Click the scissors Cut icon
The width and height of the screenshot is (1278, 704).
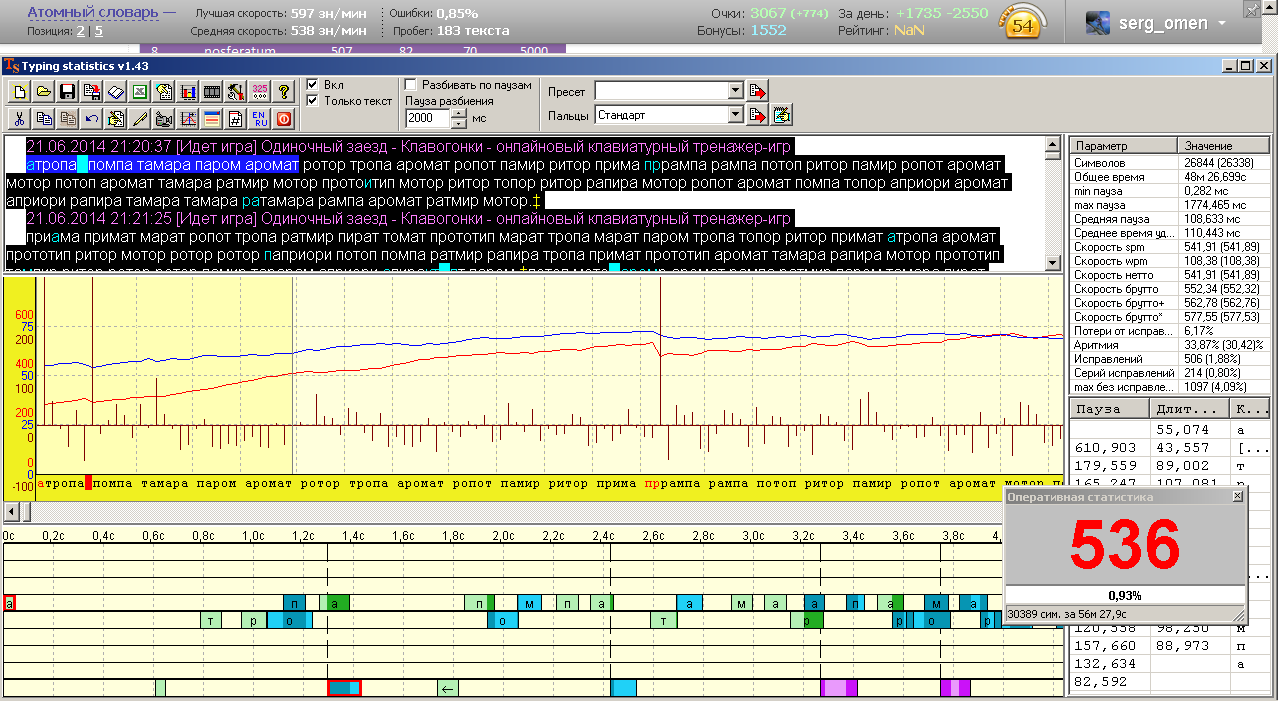[x=19, y=119]
